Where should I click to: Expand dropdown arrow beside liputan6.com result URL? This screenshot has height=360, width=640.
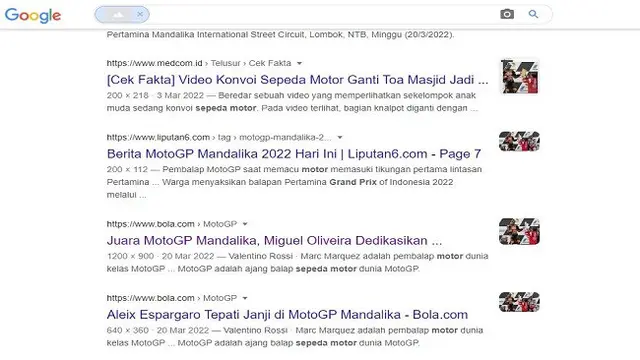[340, 138]
